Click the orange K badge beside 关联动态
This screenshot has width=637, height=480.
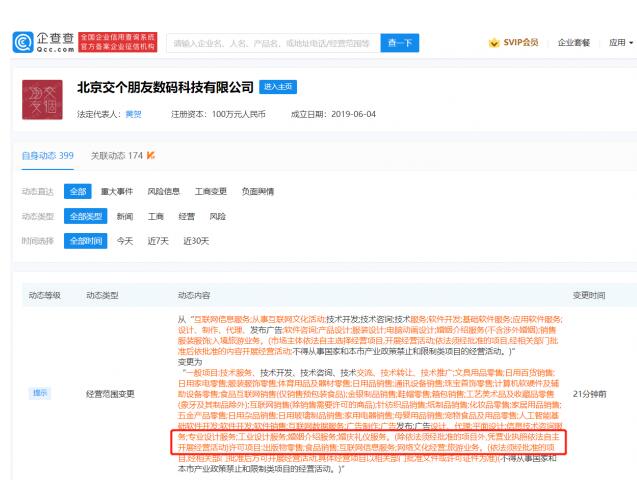coord(151,155)
